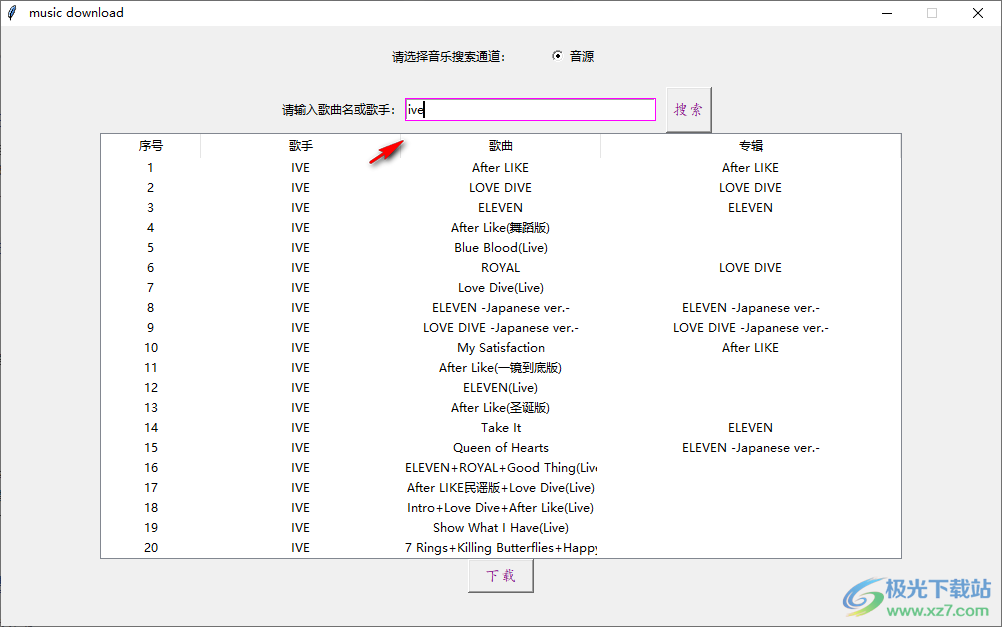Select the 音源 search channel radio button

coord(557,56)
